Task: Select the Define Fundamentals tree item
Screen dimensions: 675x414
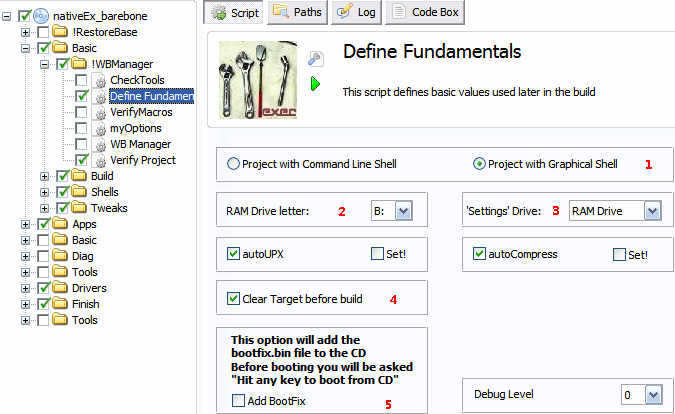Action: (x=152, y=96)
